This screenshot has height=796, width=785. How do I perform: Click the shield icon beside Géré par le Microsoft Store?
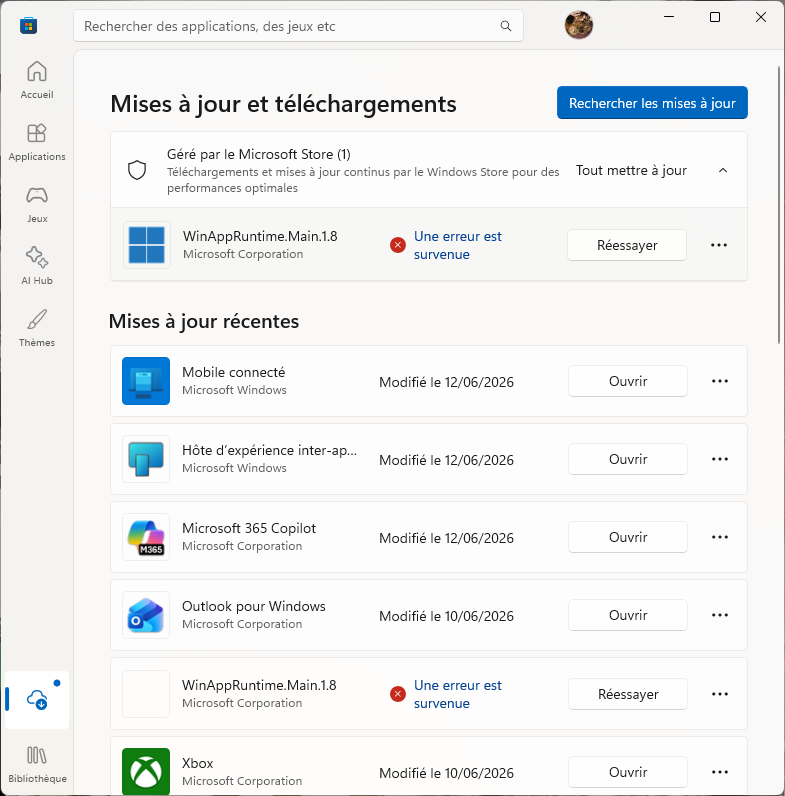coord(137,170)
